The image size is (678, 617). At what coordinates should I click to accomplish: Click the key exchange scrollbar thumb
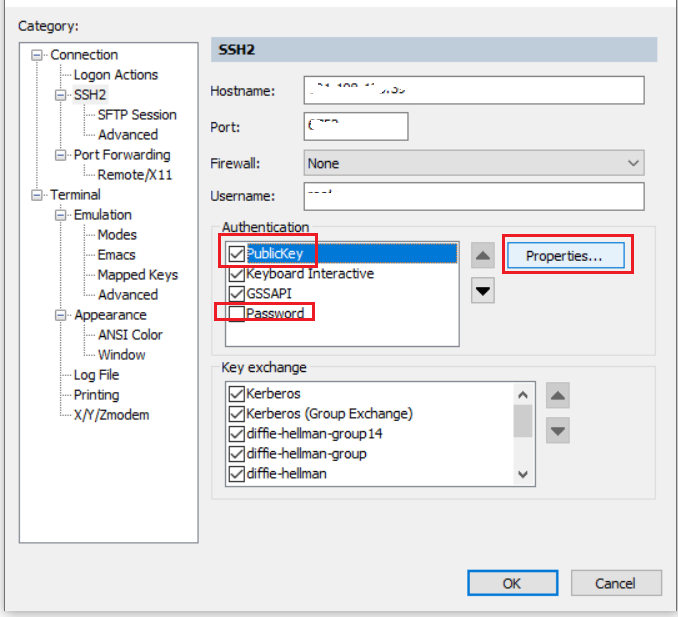pyautogui.click(x=523, y=421)
